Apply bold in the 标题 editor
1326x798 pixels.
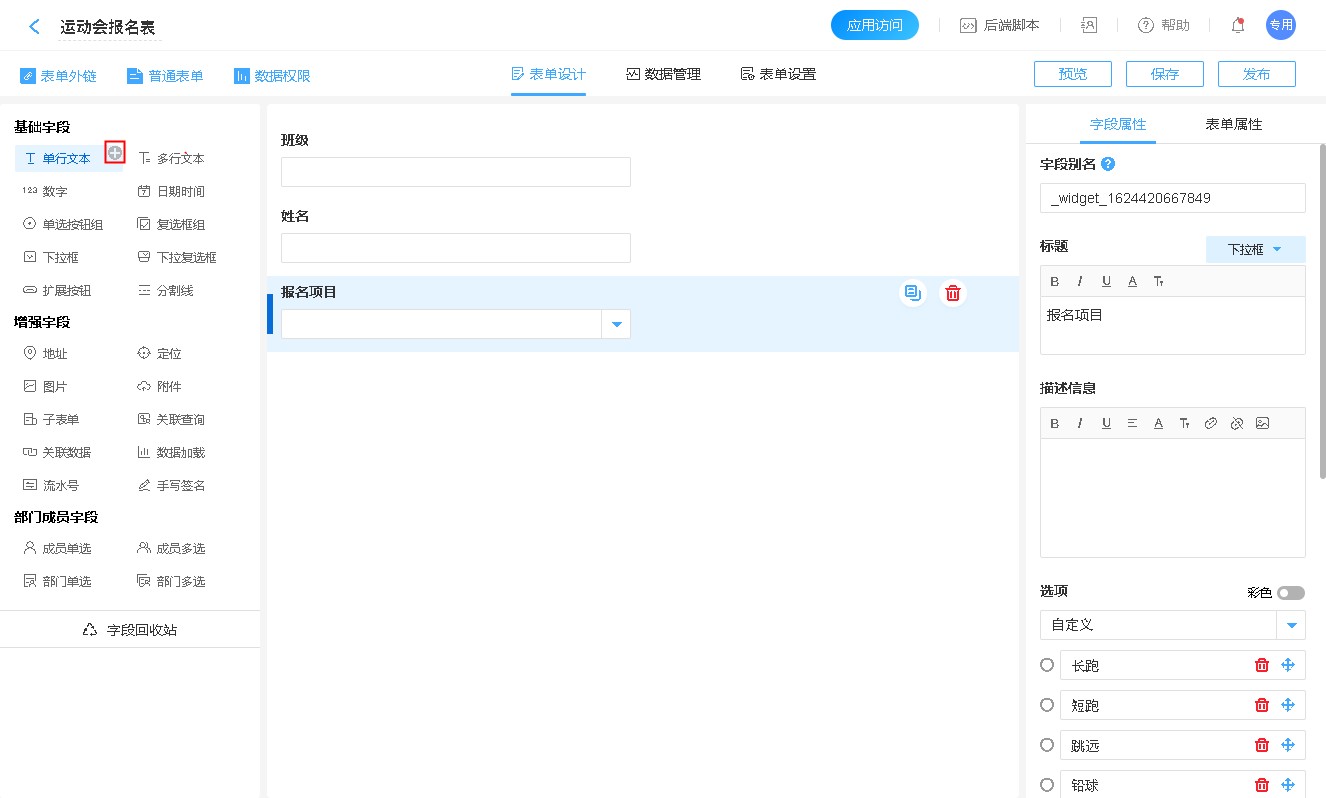tap(1054, 281)
